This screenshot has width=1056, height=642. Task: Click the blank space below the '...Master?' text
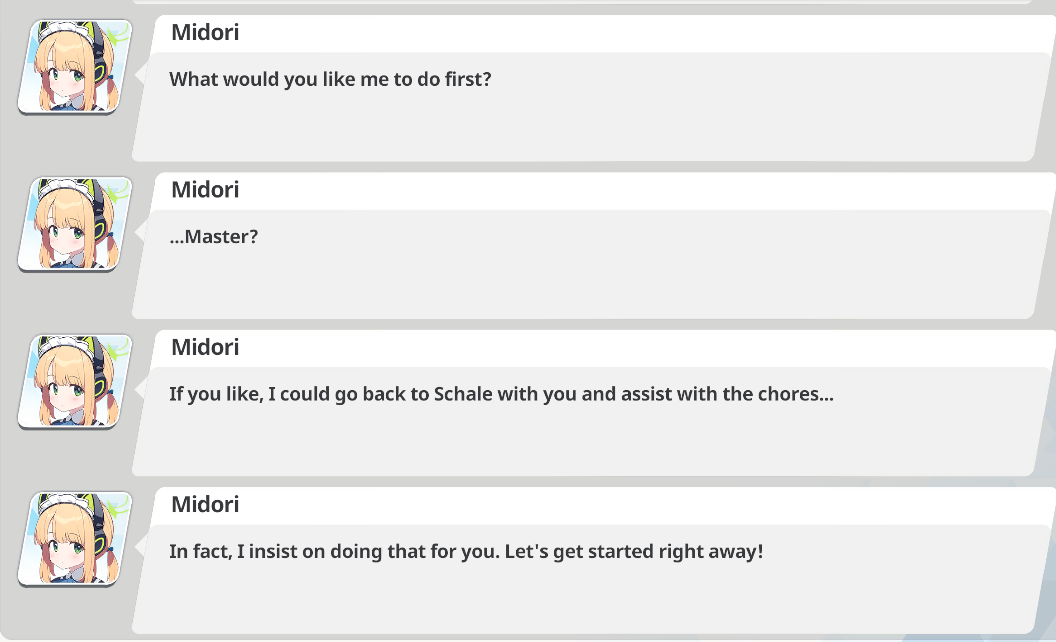[580, 285]
